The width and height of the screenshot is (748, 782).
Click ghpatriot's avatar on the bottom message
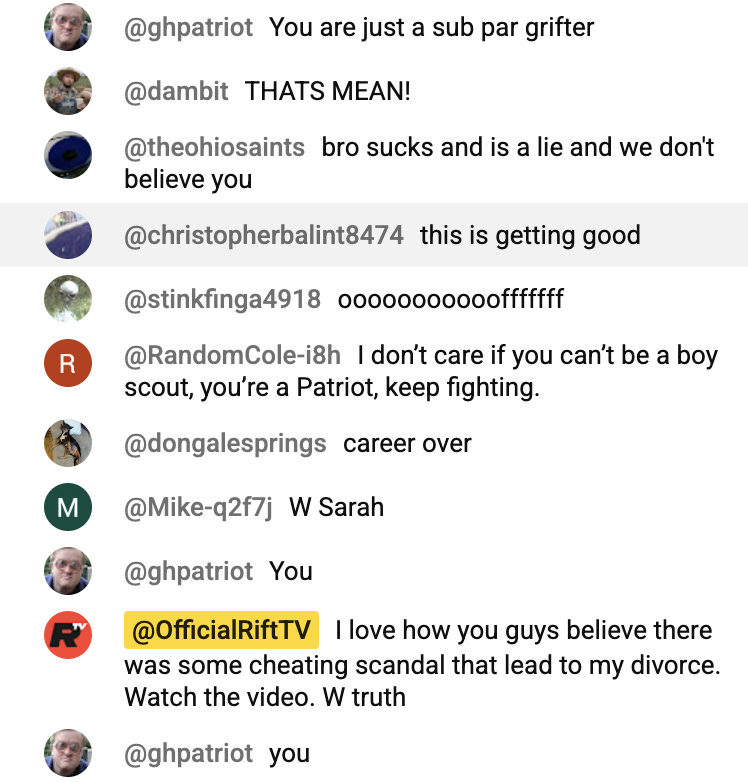point(68,753)
